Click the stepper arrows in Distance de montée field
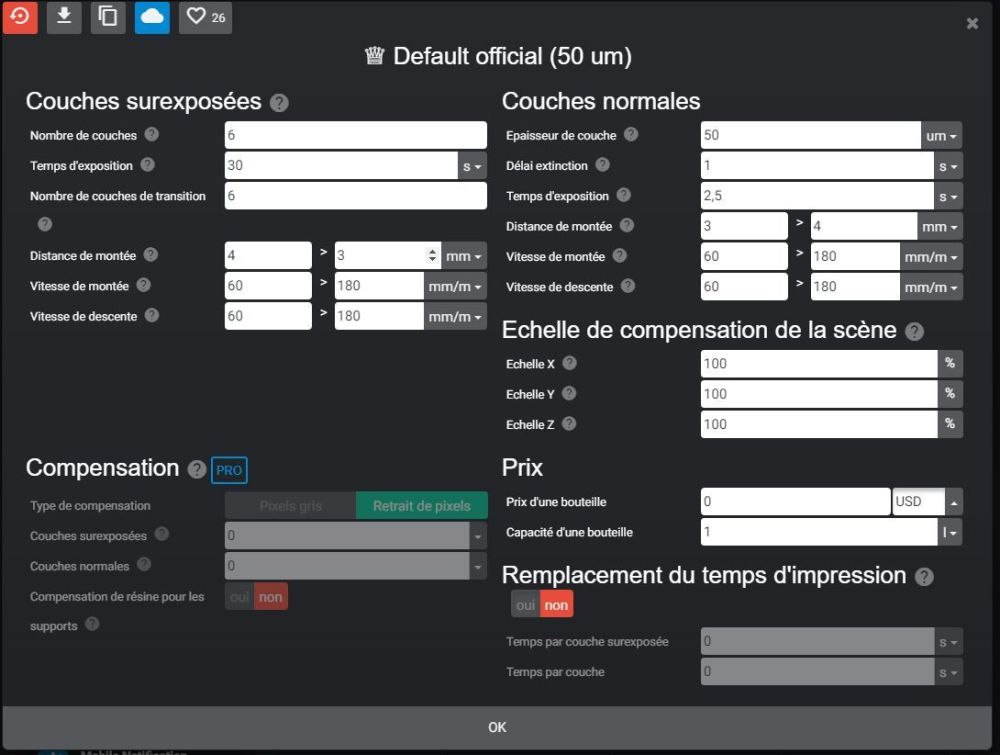 tap(432, 256)
